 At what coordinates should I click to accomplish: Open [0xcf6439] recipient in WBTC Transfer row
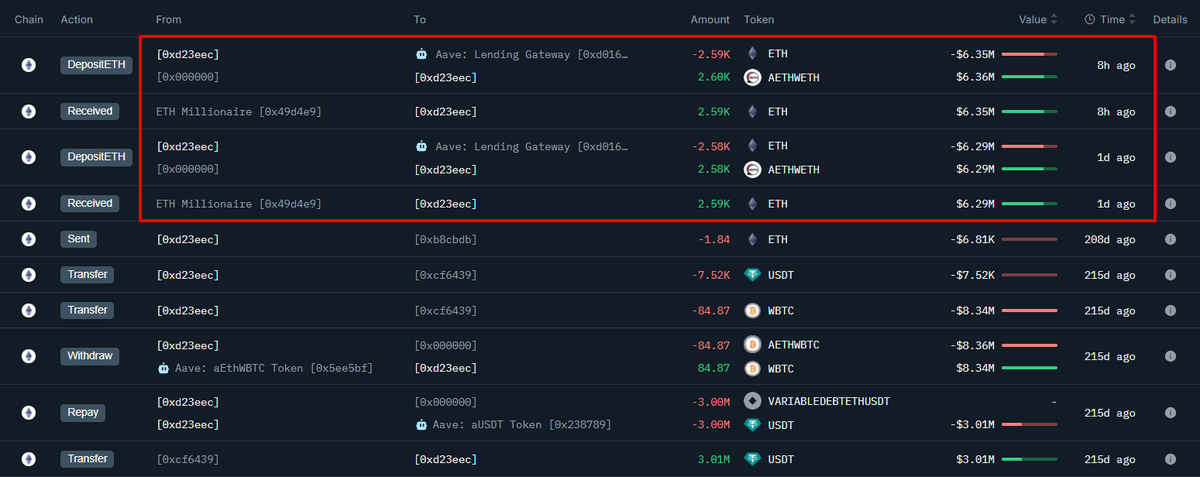pyautogui.click(x=445, y=310)
